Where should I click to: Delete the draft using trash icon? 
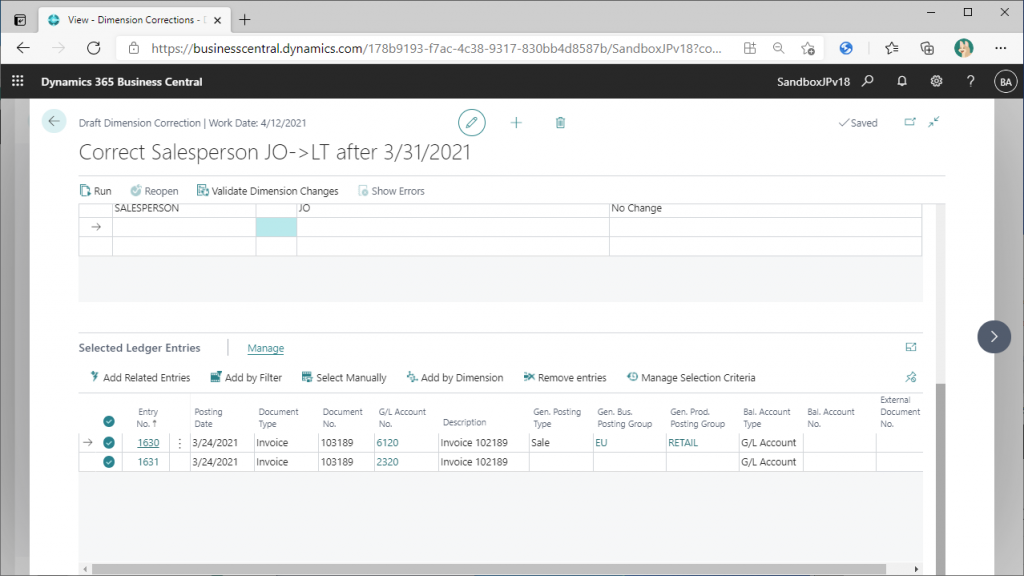560,123
